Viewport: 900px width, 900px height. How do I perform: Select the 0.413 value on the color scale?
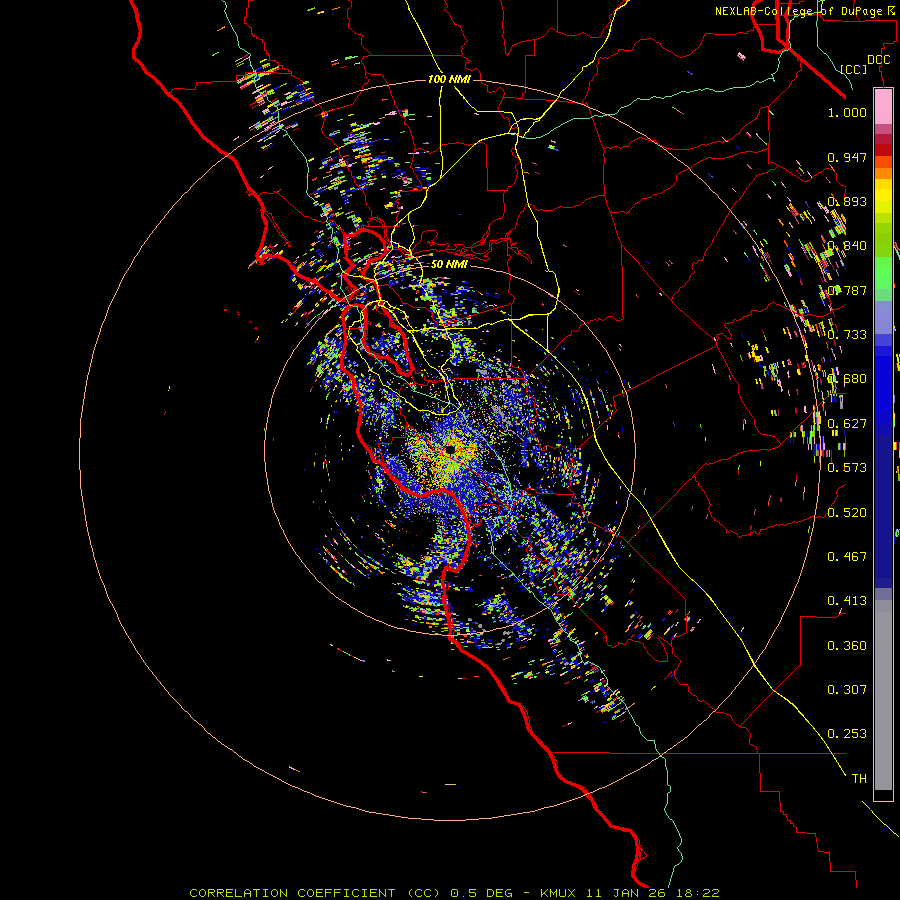[847, 601]
